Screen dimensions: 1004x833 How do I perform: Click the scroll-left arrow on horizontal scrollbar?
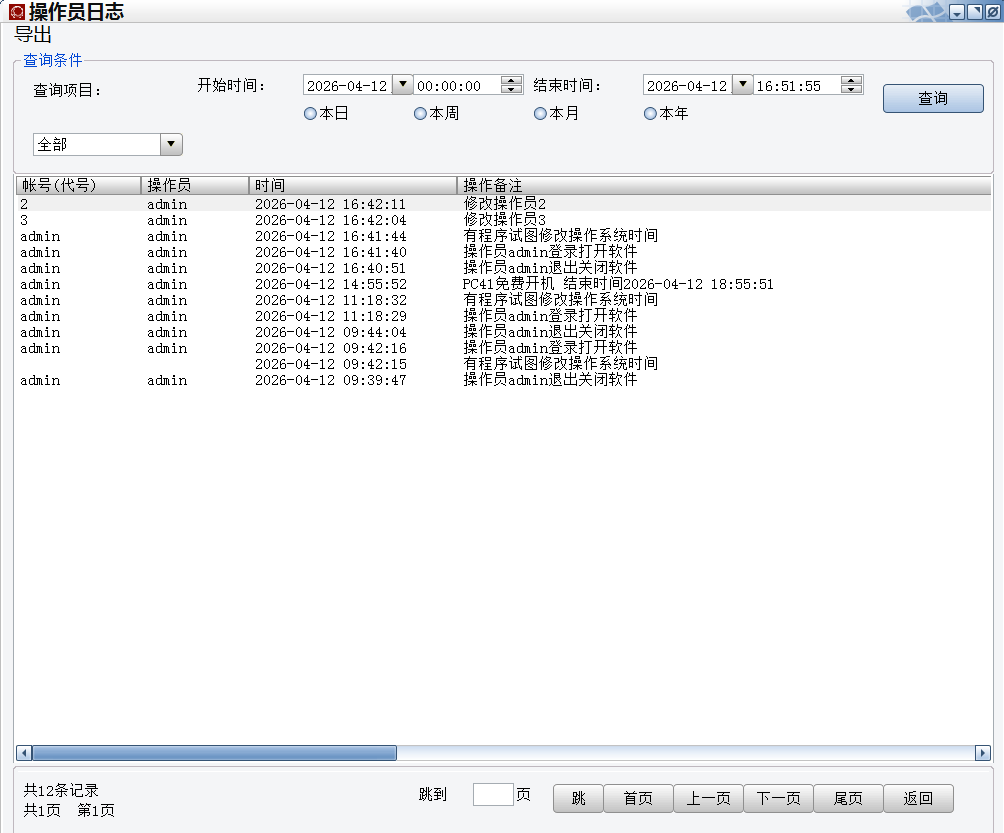point(24,753)
